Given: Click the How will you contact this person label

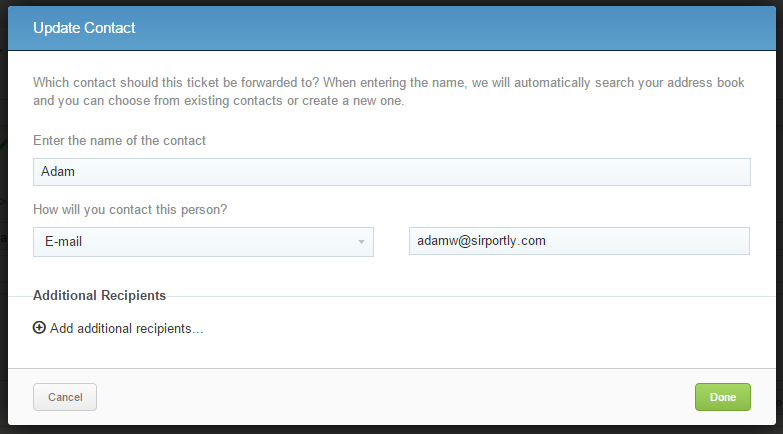Looking at the screenshot, I should [130, 210].
